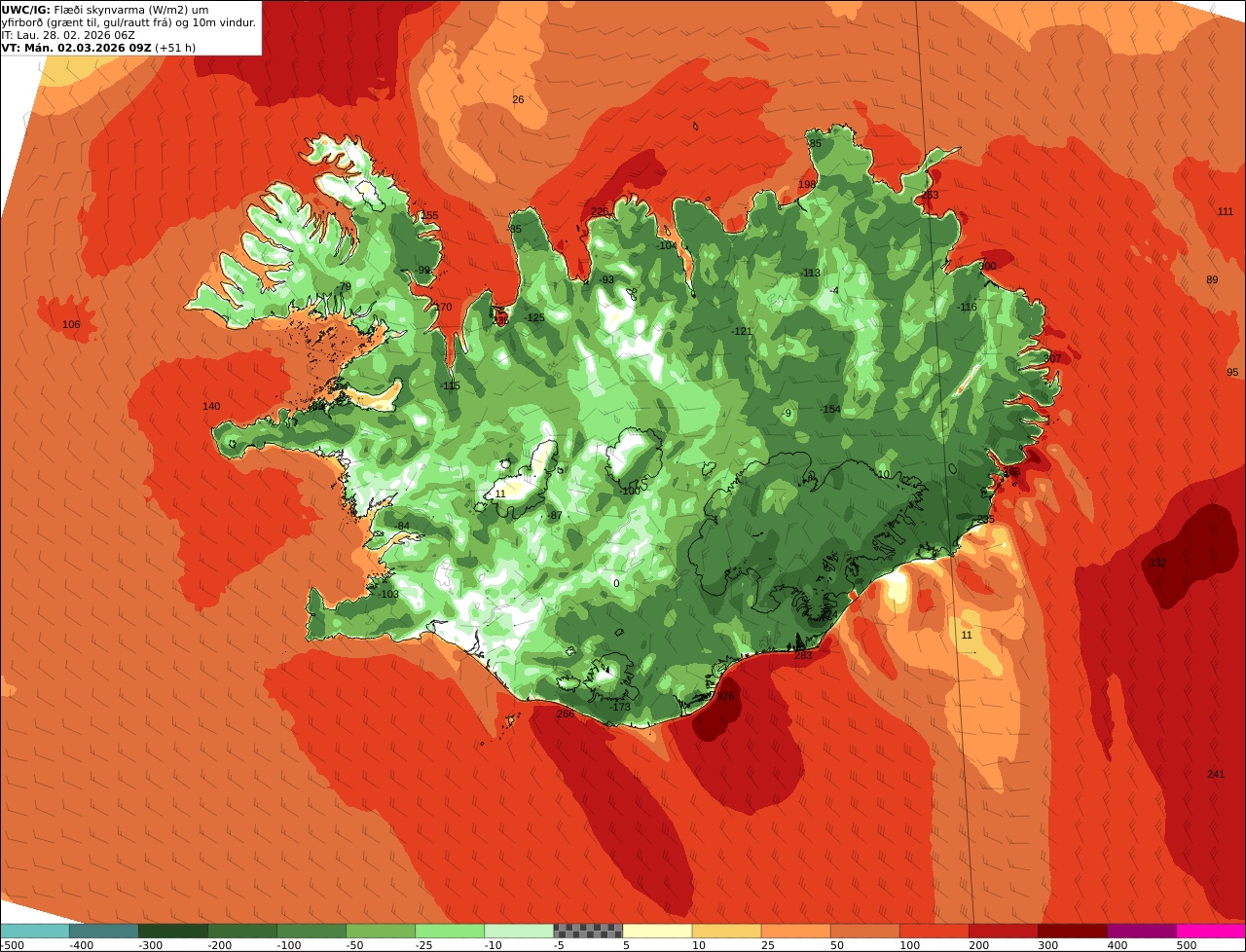1246x952 pixels.
Task: Click the 'IT: Lau. 28. 02. 2026 06Z' line
Action: point(68,35)
